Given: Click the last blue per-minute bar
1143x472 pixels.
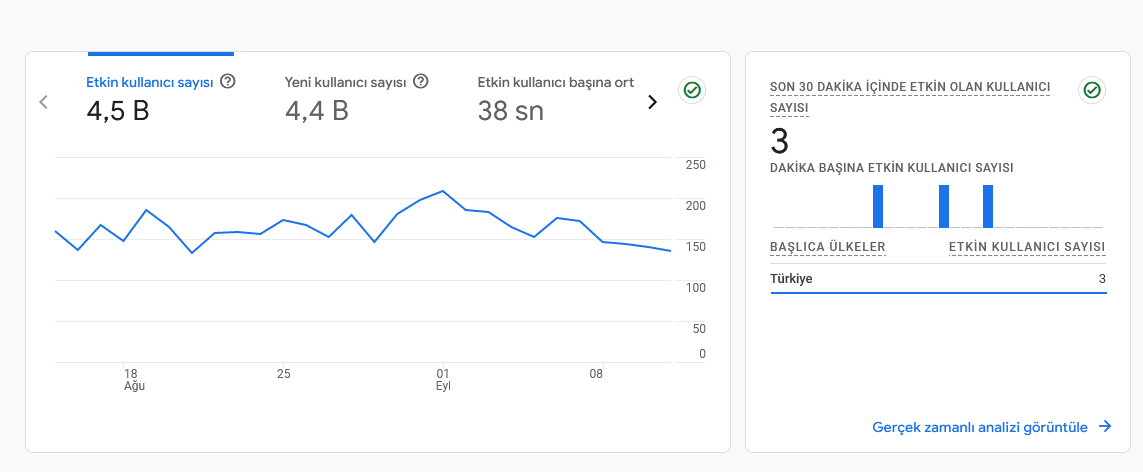Looking at the screenshot, I should tap(988, 206).
